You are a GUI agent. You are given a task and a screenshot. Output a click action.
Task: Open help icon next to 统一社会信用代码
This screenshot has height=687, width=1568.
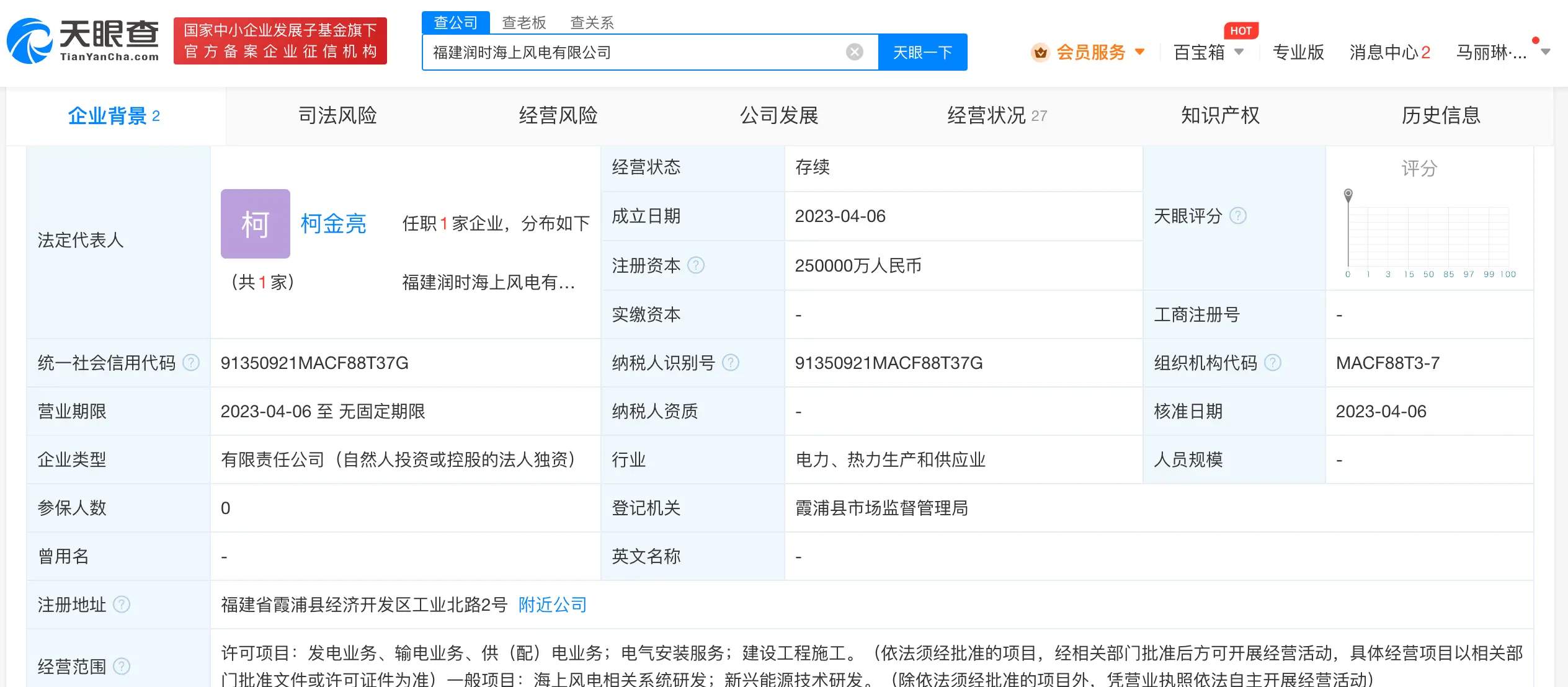(x=191, y=363)
